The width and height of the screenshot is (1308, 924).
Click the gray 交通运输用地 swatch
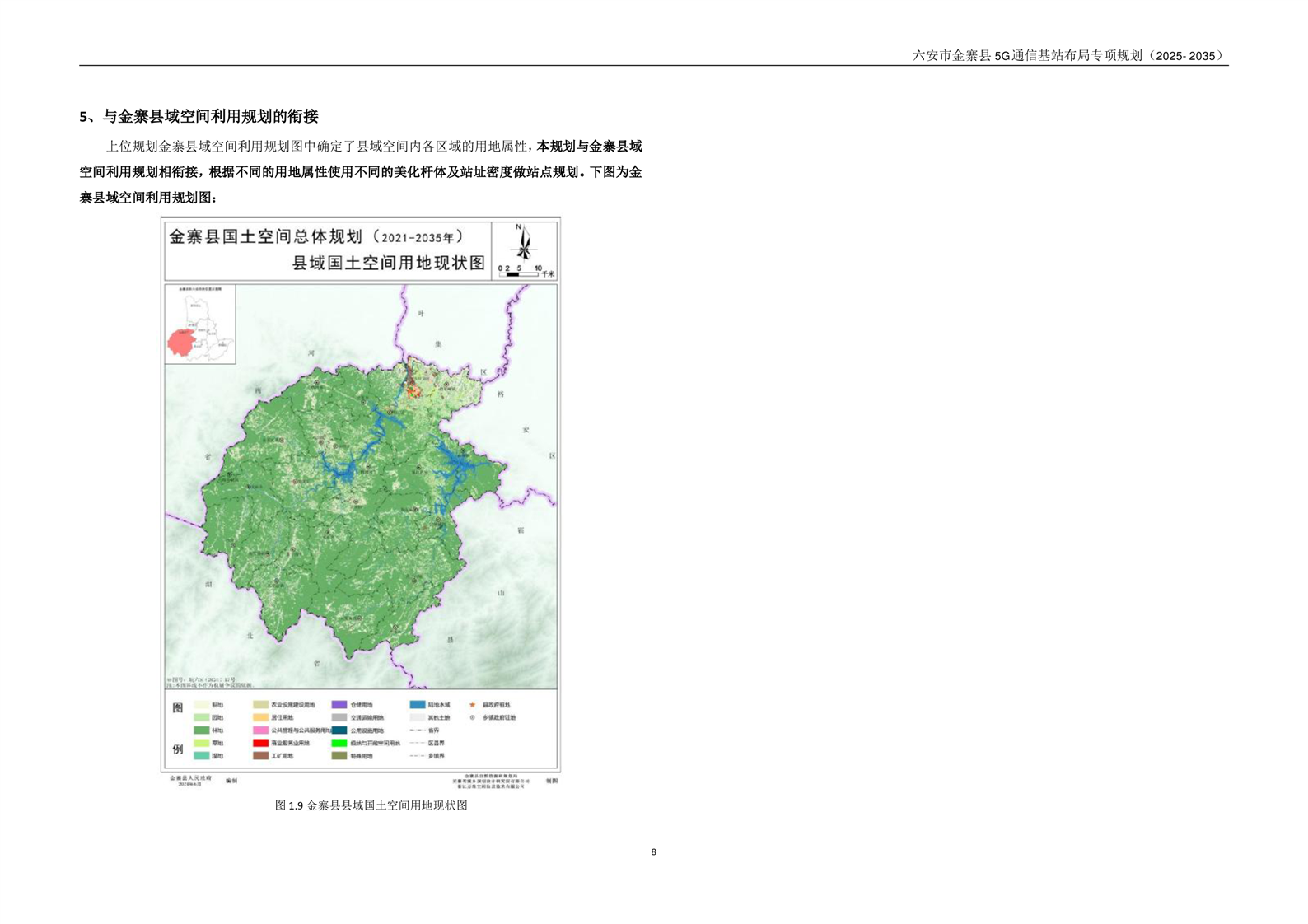click(x=339, y=717)
